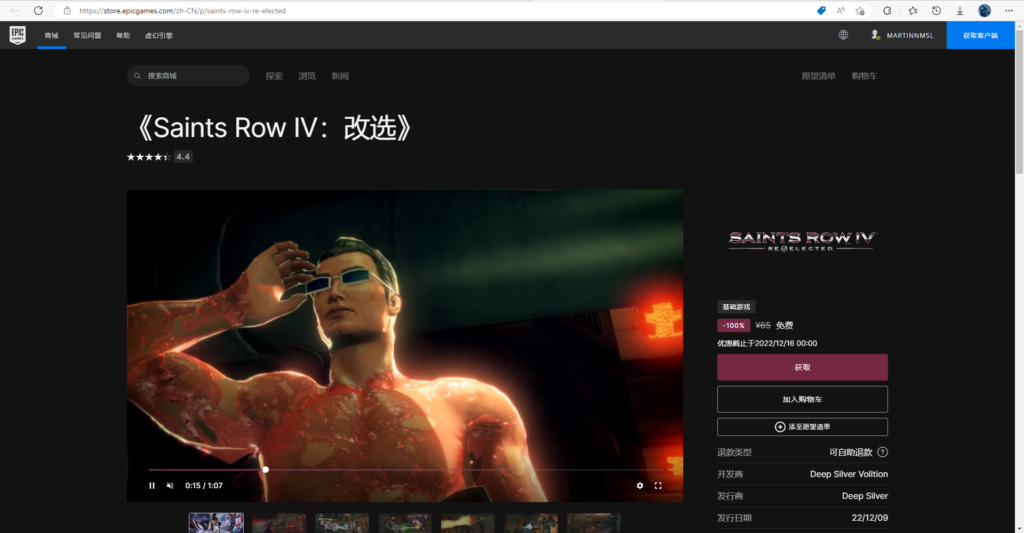Click the 获取 button to claim the game
This screenshot has height=533, width=1024.
[x=802, y=367]
